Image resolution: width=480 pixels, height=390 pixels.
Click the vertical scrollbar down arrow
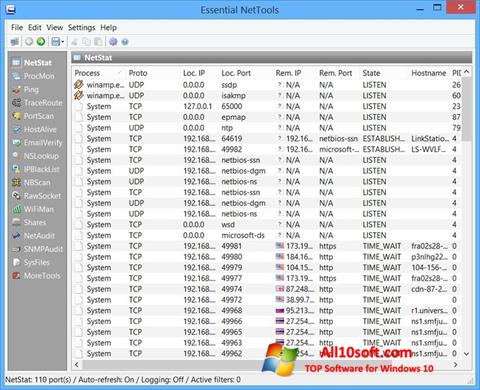[x=466, y=354]
